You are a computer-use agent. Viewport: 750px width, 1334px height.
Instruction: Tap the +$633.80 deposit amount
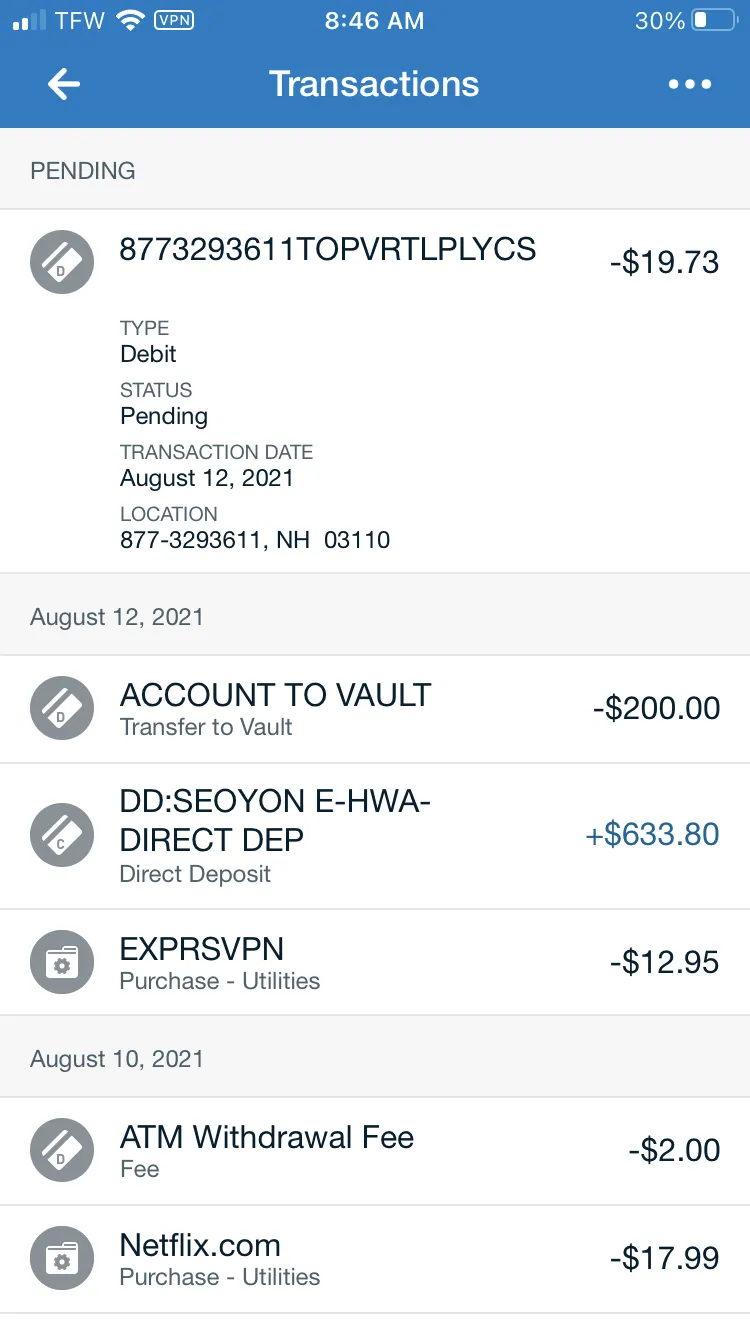tap(652, 834)
